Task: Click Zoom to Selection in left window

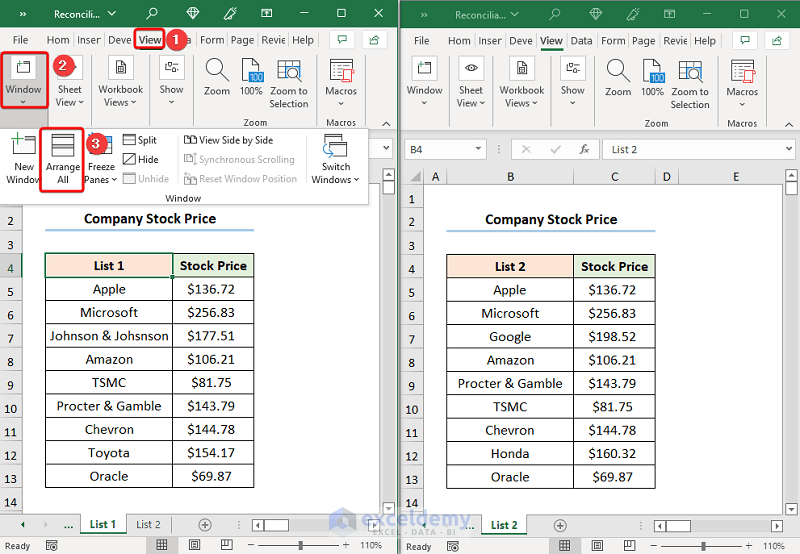Action: 289,83
